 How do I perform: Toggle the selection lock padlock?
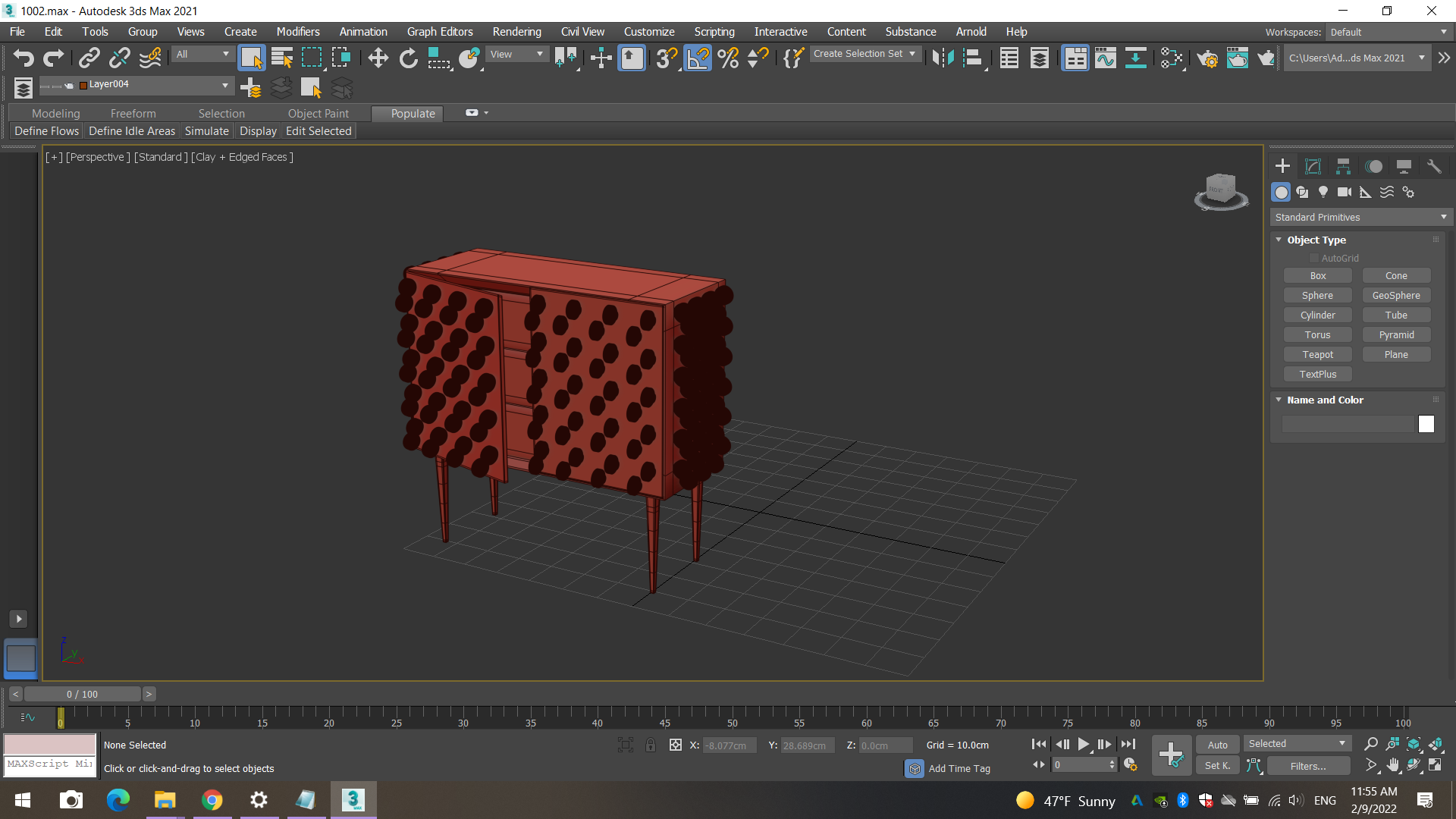click(651, 745)
